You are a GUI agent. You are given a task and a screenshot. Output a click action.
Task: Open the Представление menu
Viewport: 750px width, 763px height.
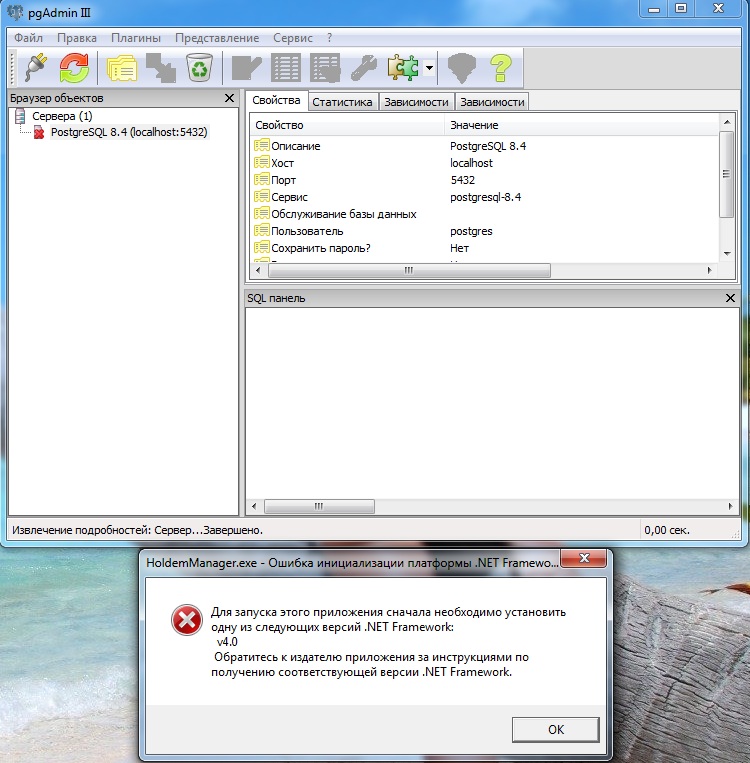point(217,38)
